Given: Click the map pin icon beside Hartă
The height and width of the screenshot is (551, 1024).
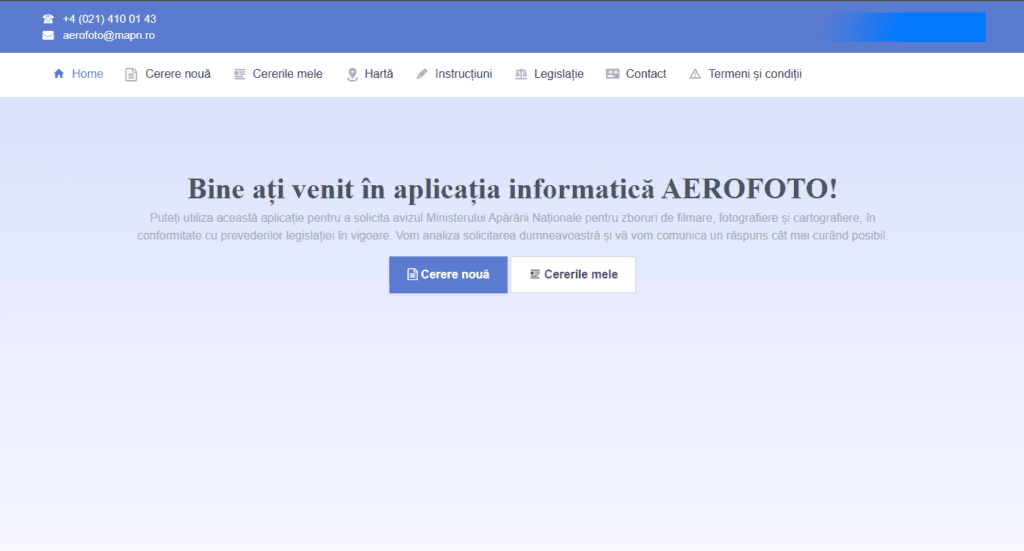Looking at the screenshot, I should pyautogui.click(x=352, y=74).
